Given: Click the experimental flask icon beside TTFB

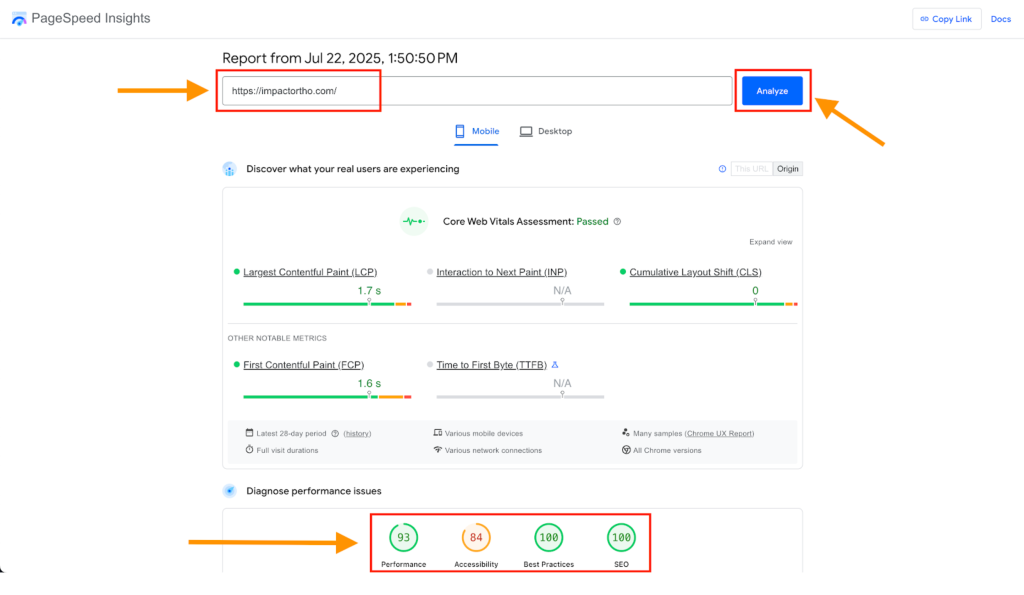Looking at the screenshot, I should coord(555,364).
